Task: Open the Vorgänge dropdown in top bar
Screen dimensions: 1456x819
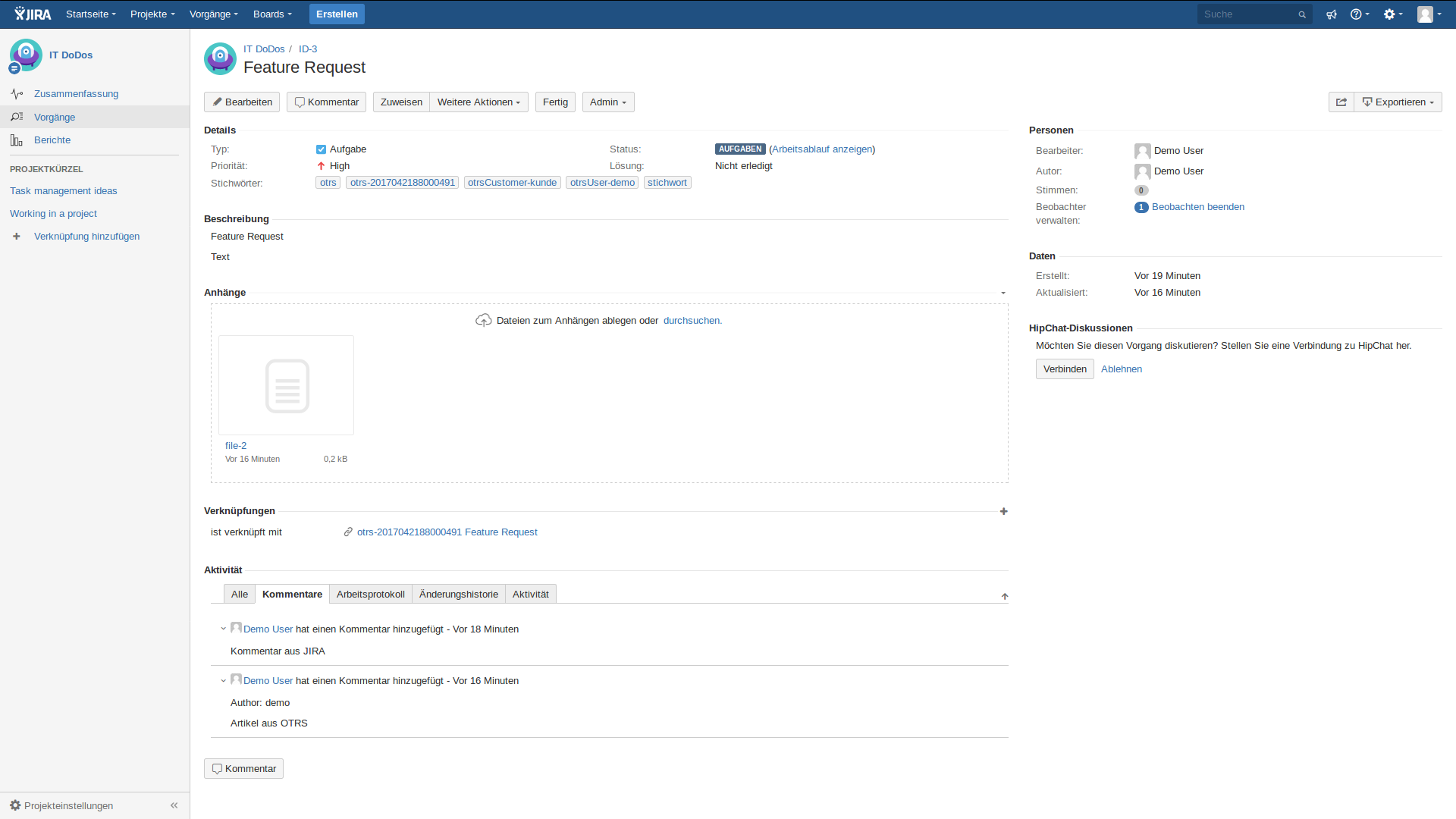Action: (214, 14)
